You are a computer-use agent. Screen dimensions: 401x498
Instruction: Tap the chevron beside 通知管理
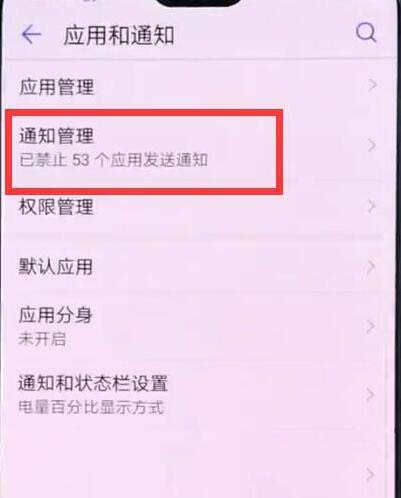coord(372,145)
